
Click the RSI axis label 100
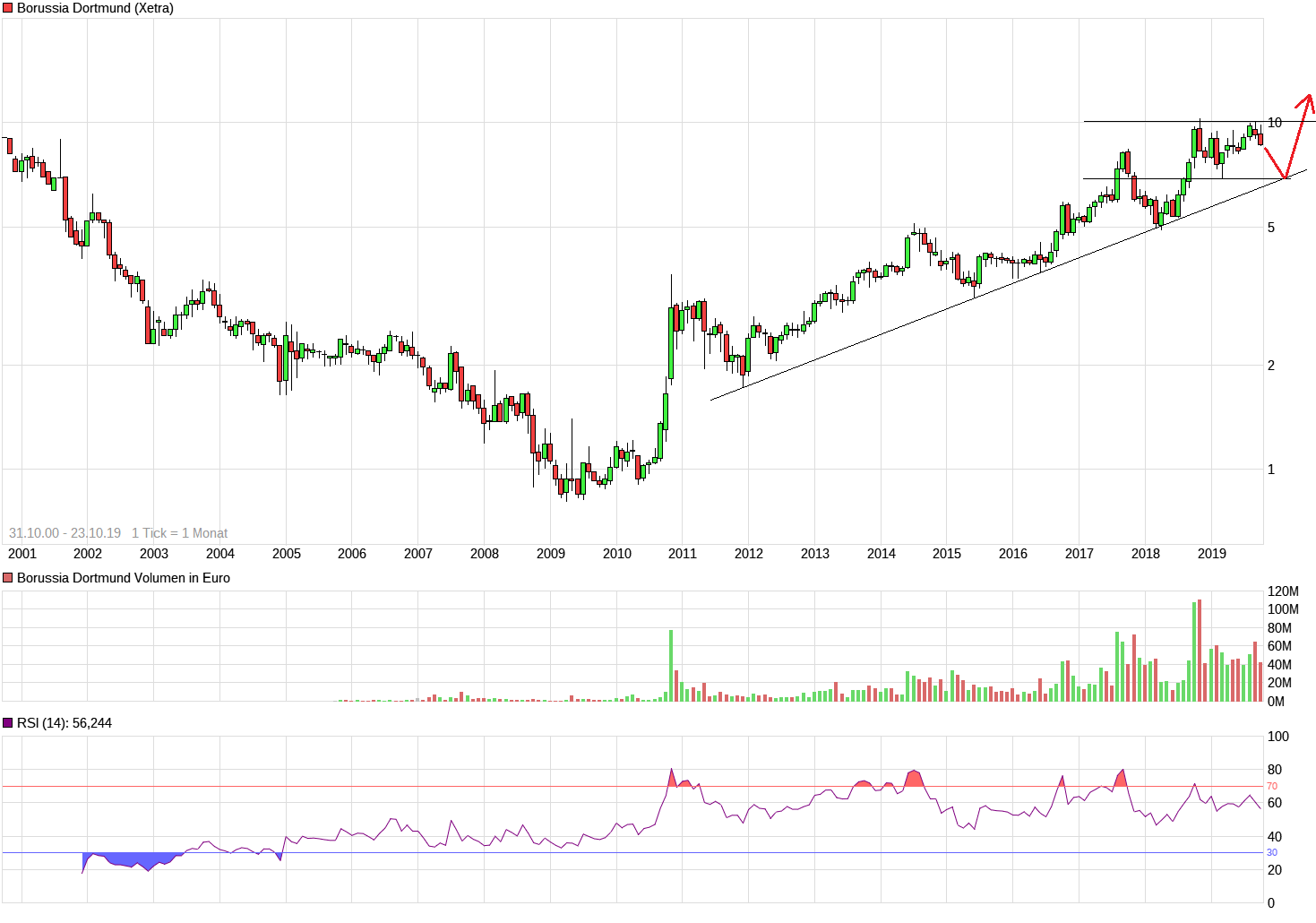pyautogui.click(x=1278, y=737)
